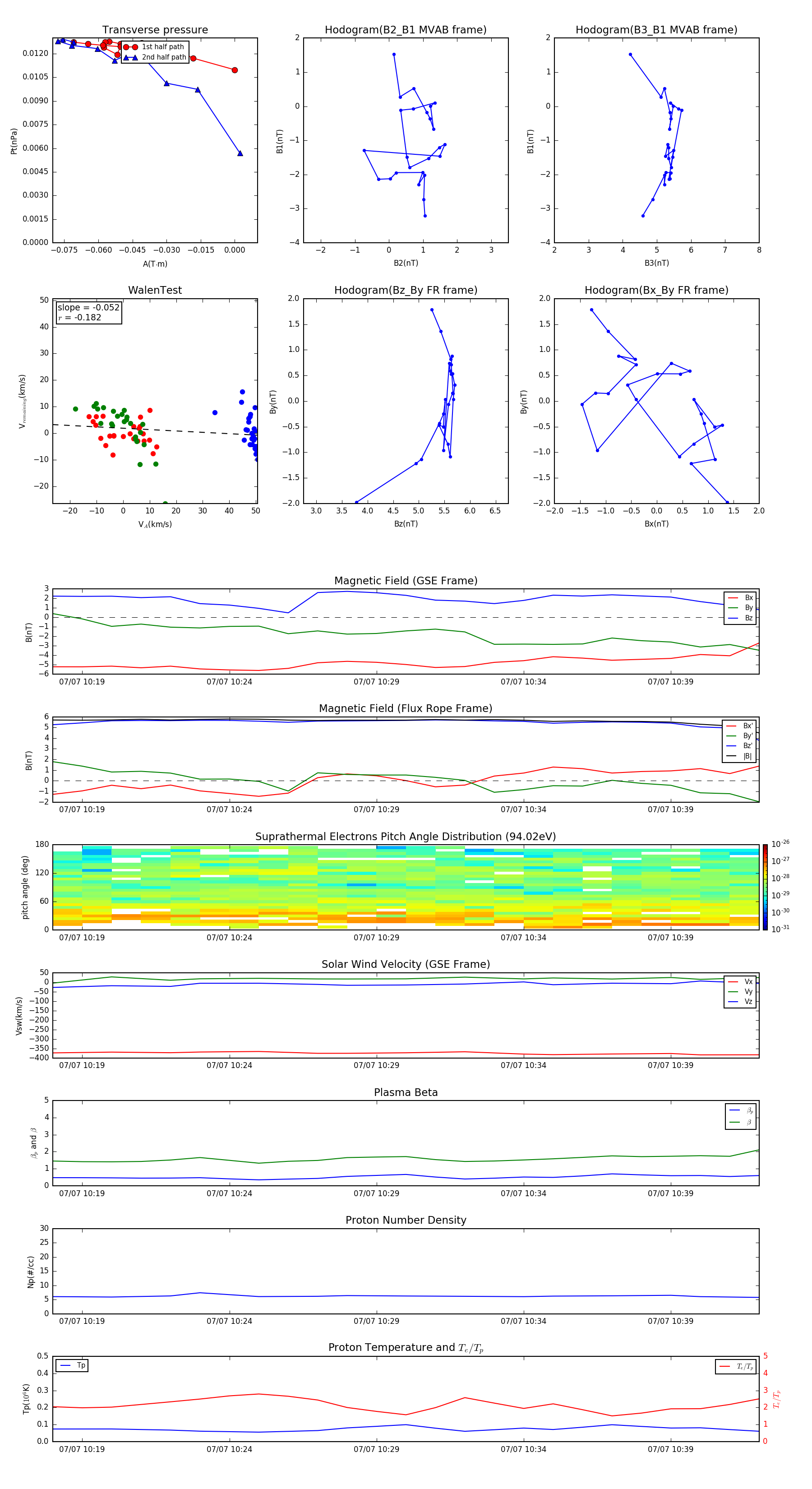
Task: Click the 'Hodogram(Bx_By FR frame)' title
Action: [656, 290]
